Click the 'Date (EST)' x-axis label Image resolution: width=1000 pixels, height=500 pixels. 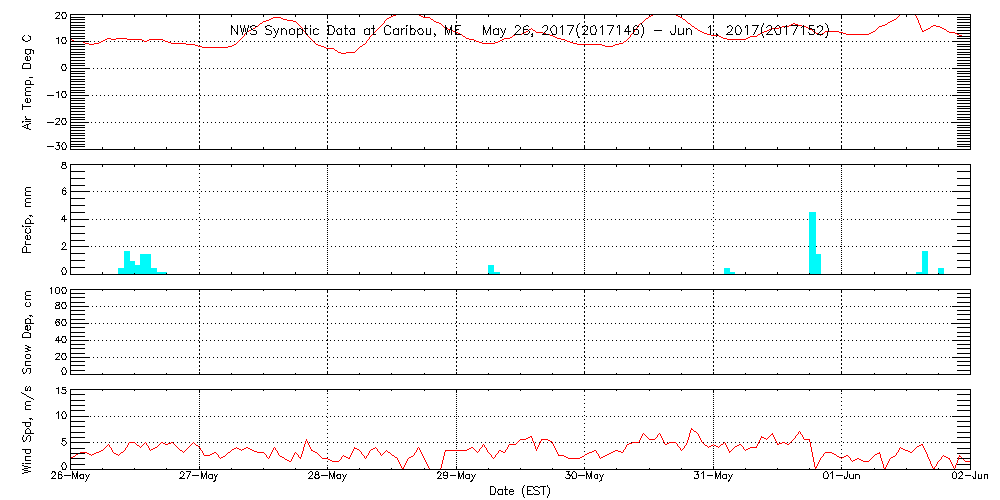coord(520,491)
